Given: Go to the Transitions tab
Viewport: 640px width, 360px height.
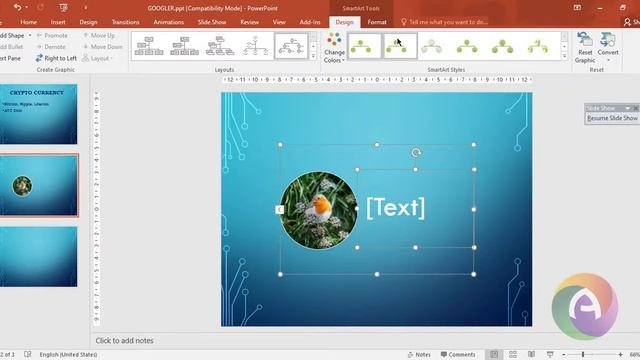Looking at the screenshot, I should [125, 22].
